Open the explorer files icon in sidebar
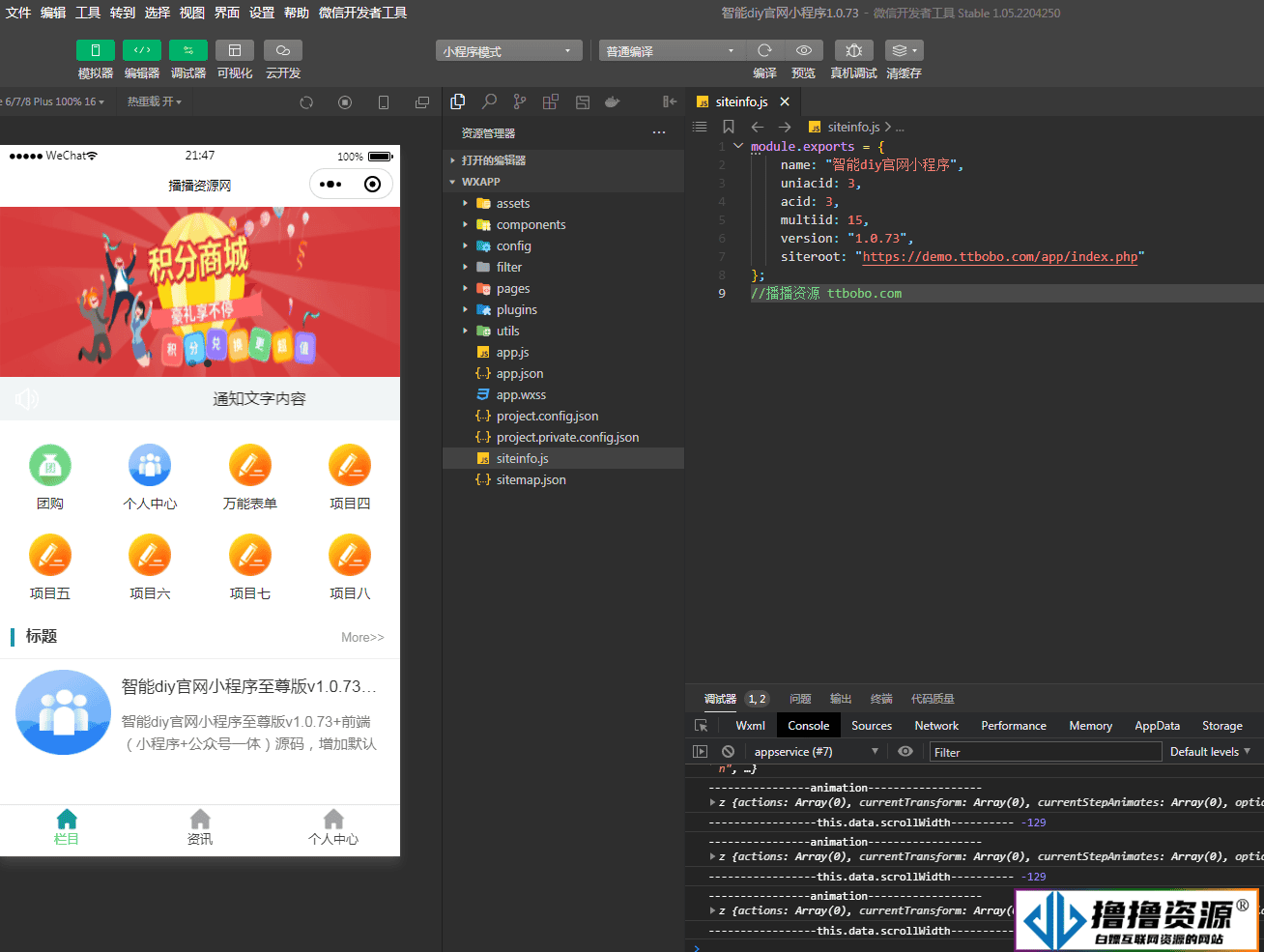This screenshot has width=1264, height=952. pos(458,101)
